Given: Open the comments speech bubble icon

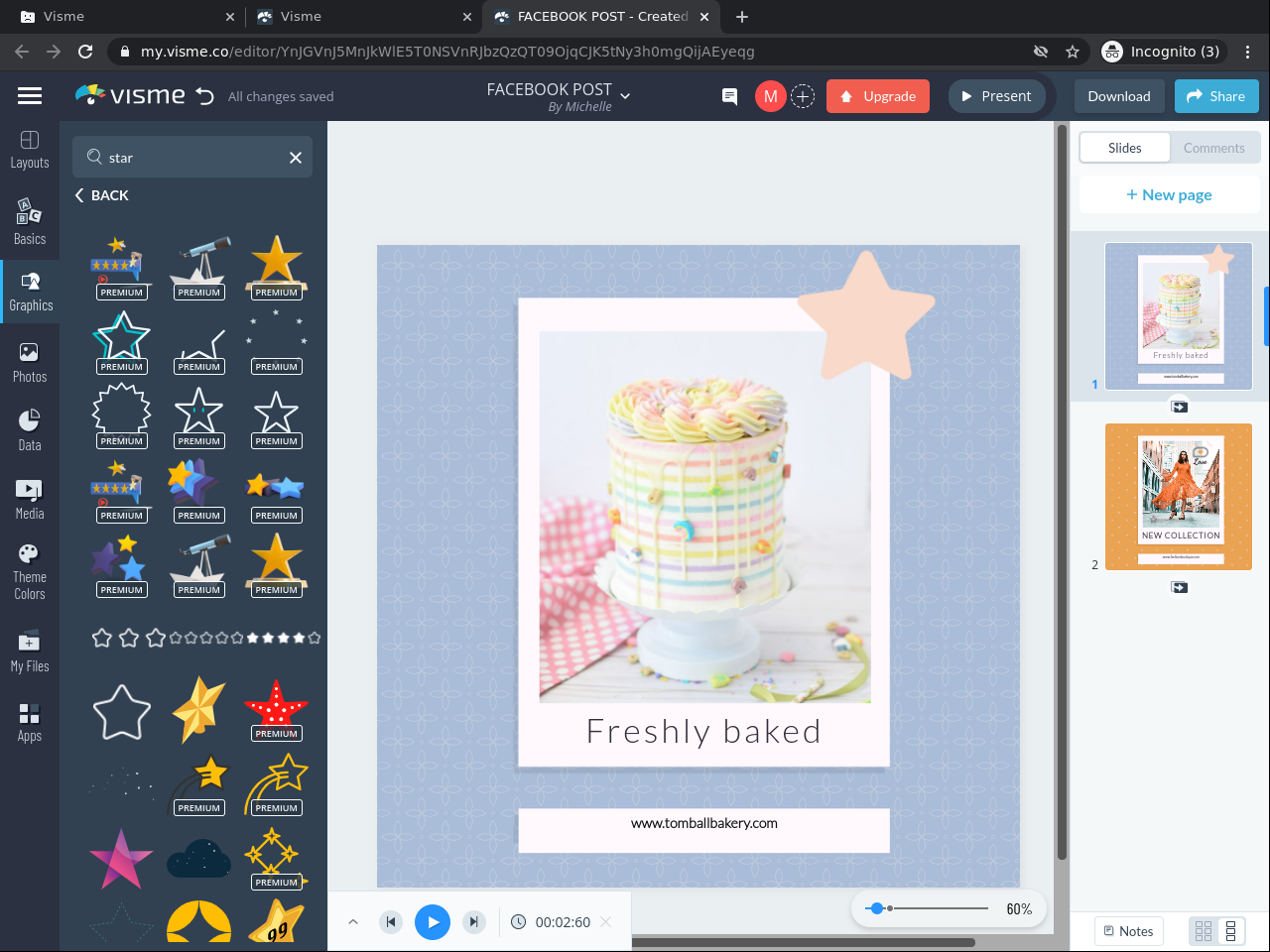Looking at the screenshot, I should point(729,96).
